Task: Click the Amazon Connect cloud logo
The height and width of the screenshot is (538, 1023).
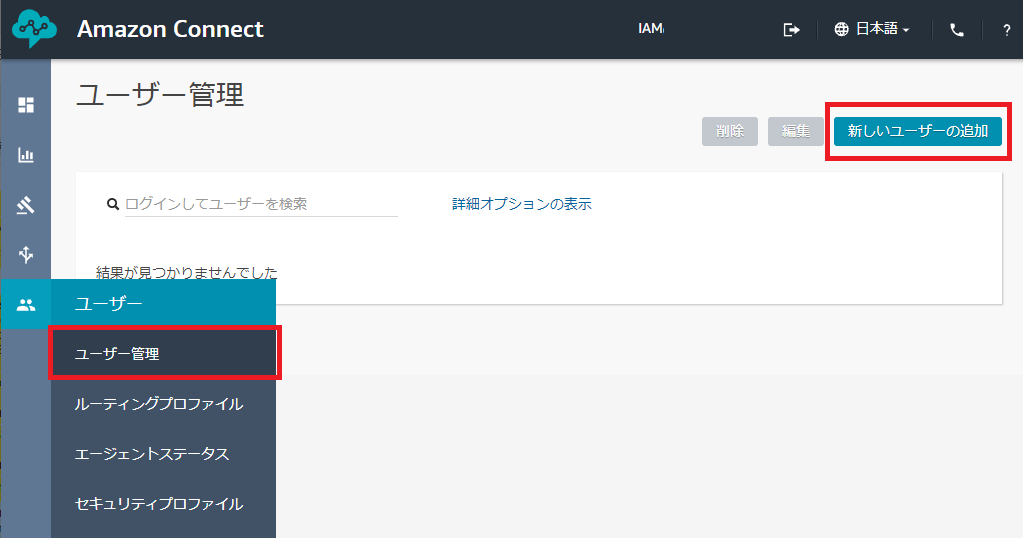Action: coord(34,29)
